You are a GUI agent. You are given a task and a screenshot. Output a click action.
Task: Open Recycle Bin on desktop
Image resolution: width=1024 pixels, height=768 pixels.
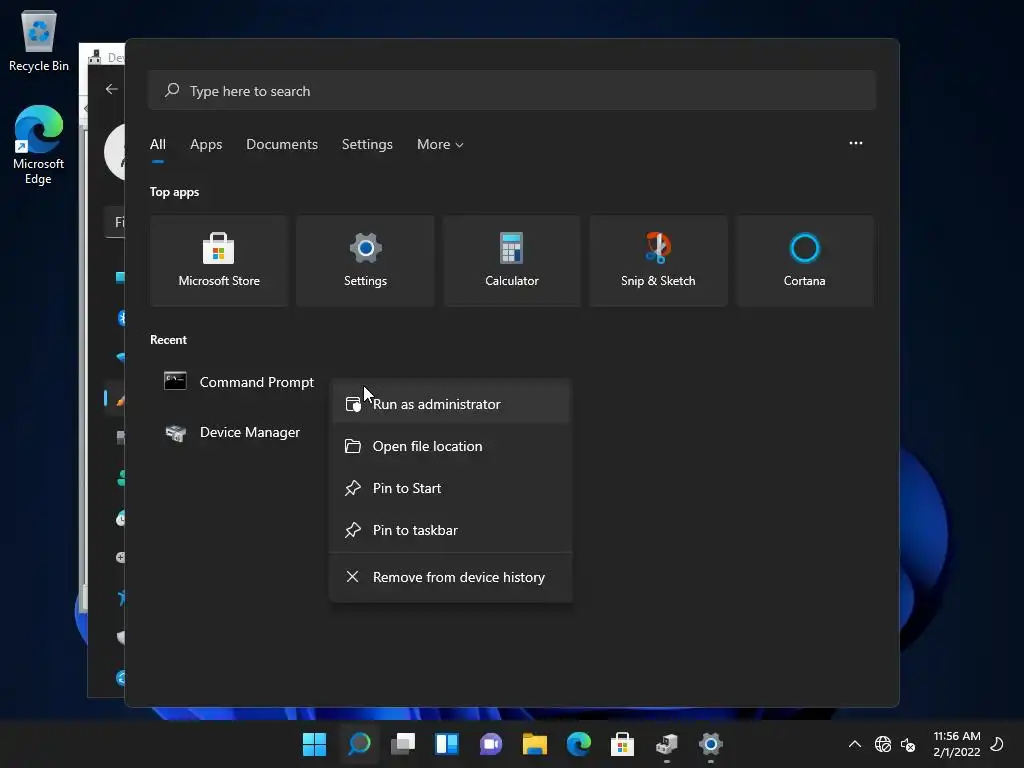[x=39, y=40]
